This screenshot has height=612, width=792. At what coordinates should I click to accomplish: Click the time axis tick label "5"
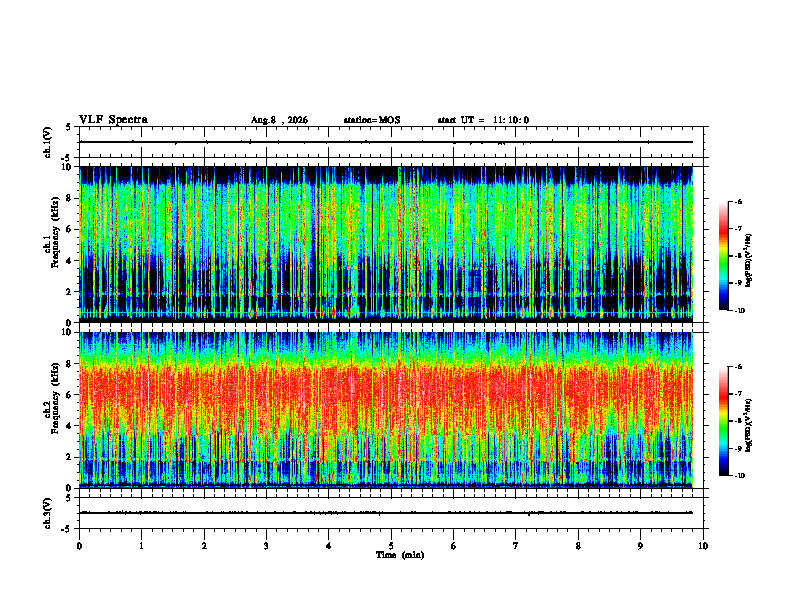point(391,546)
